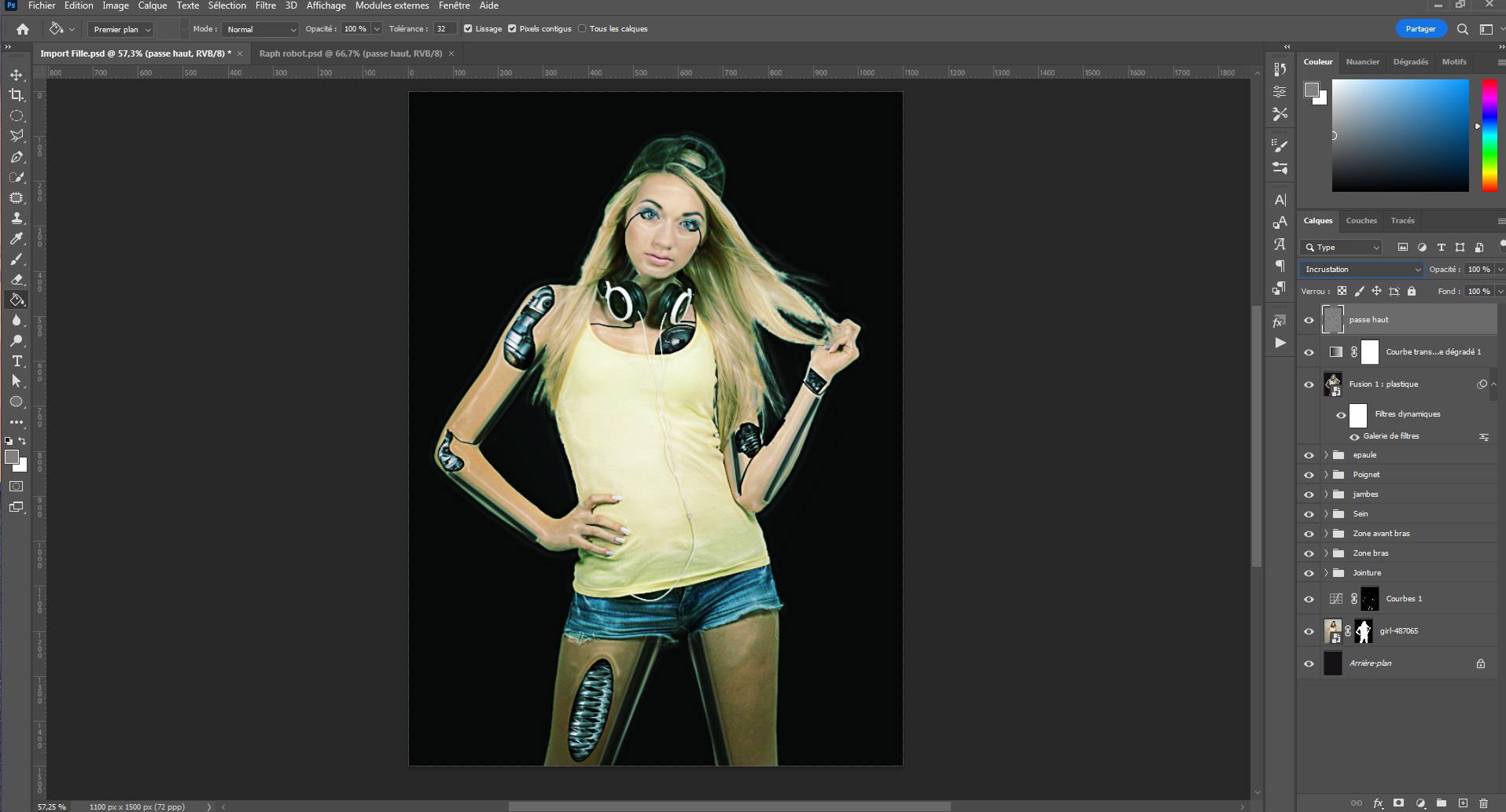This screenshot has width=1506, height=812.
Task: Switch to the Nuancier tab
Action: pyautogui.click(x=1363, y=62)
